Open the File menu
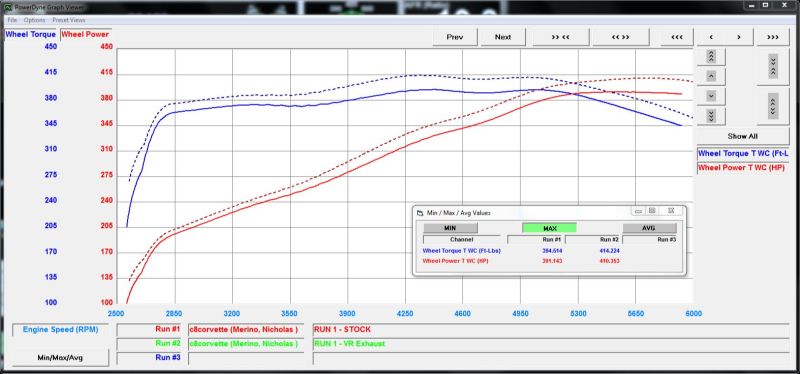 click(x=12, y=20)
